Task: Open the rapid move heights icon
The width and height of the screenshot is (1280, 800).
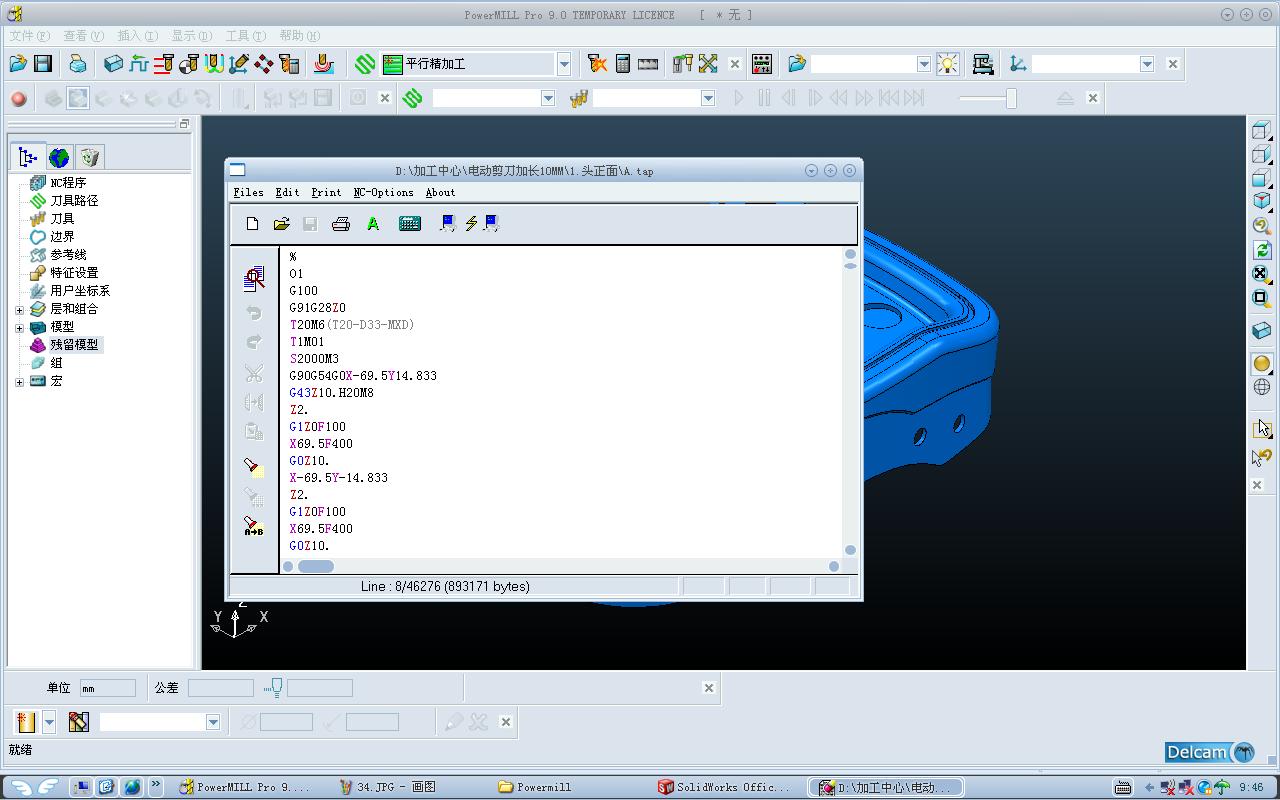Action: click(x=164, y=64)
